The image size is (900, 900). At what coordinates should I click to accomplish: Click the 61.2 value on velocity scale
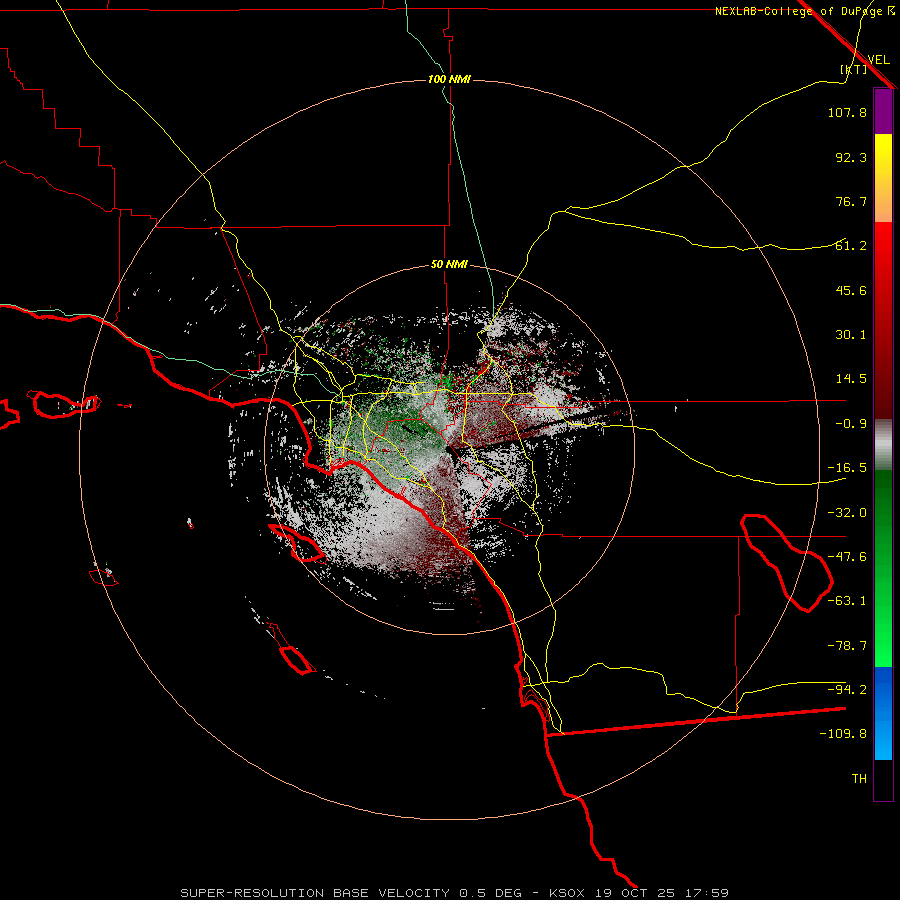pos(851,246)
